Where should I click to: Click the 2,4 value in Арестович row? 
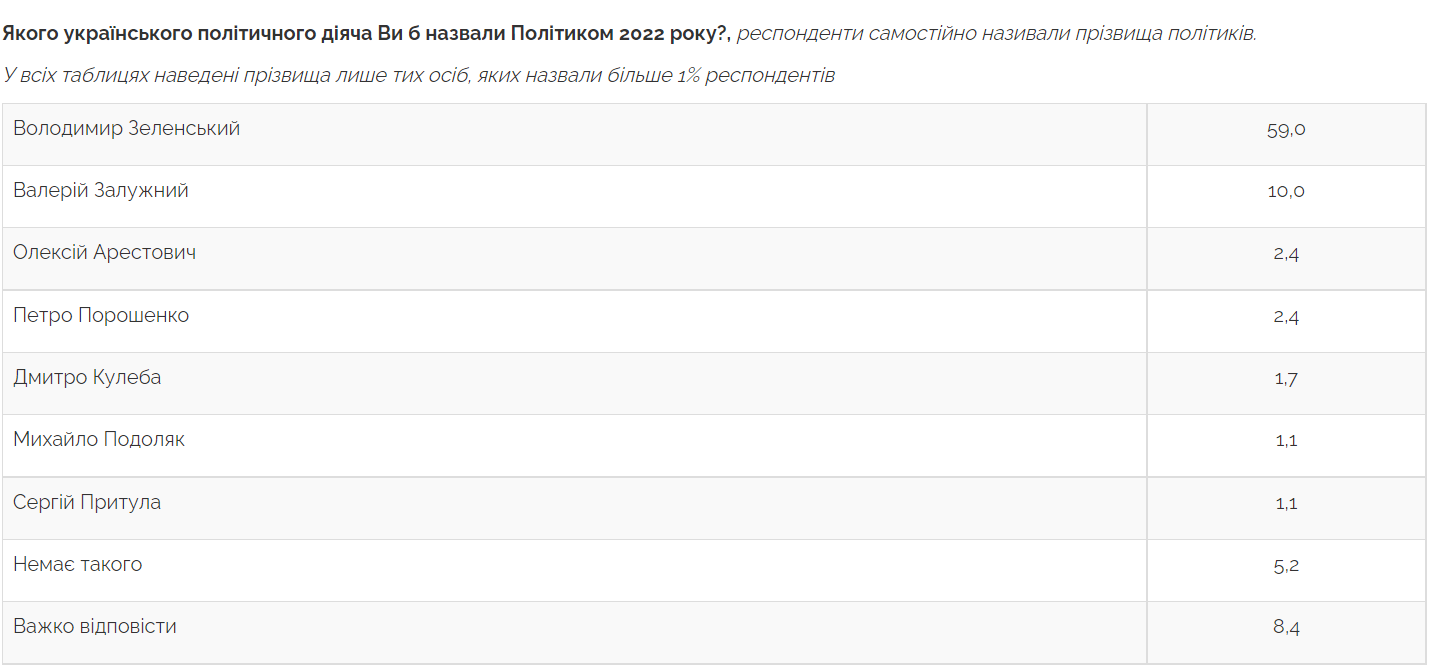tap(1285, 254)
